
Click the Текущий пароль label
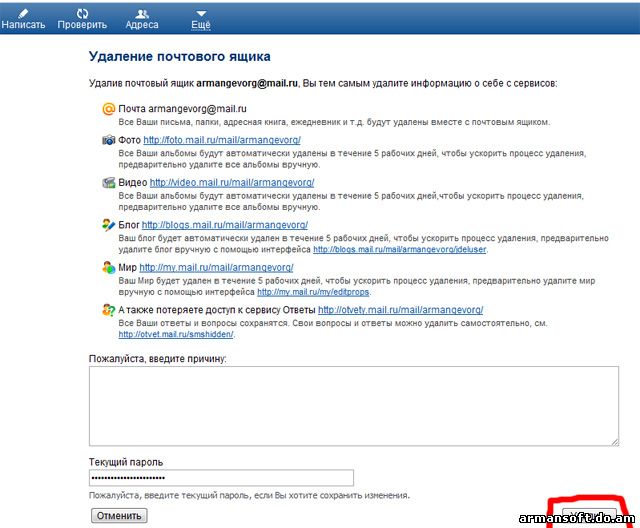pos(126,462)
